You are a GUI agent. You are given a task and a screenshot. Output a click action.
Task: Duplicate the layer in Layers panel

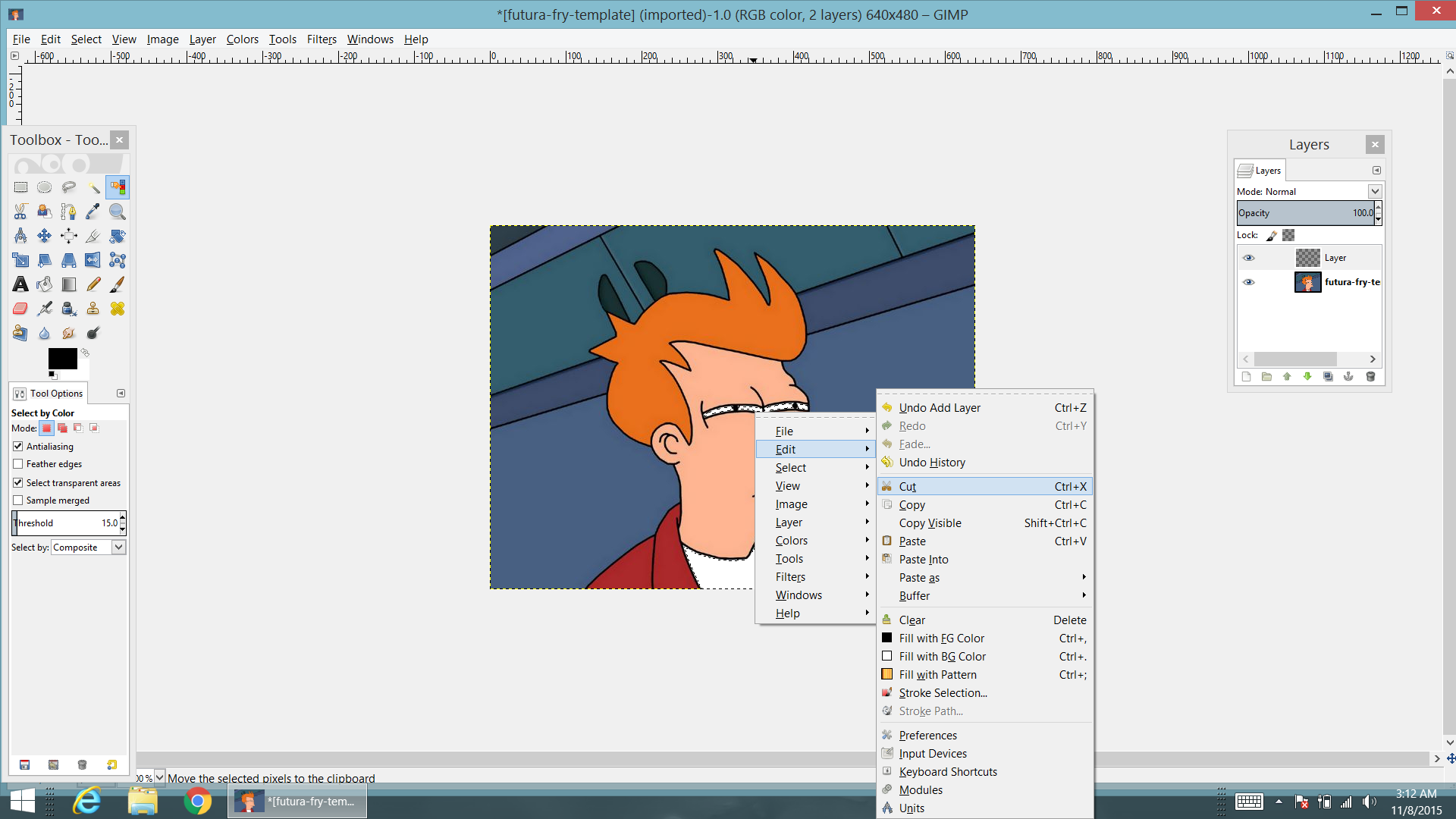[x=1328, y=377]
